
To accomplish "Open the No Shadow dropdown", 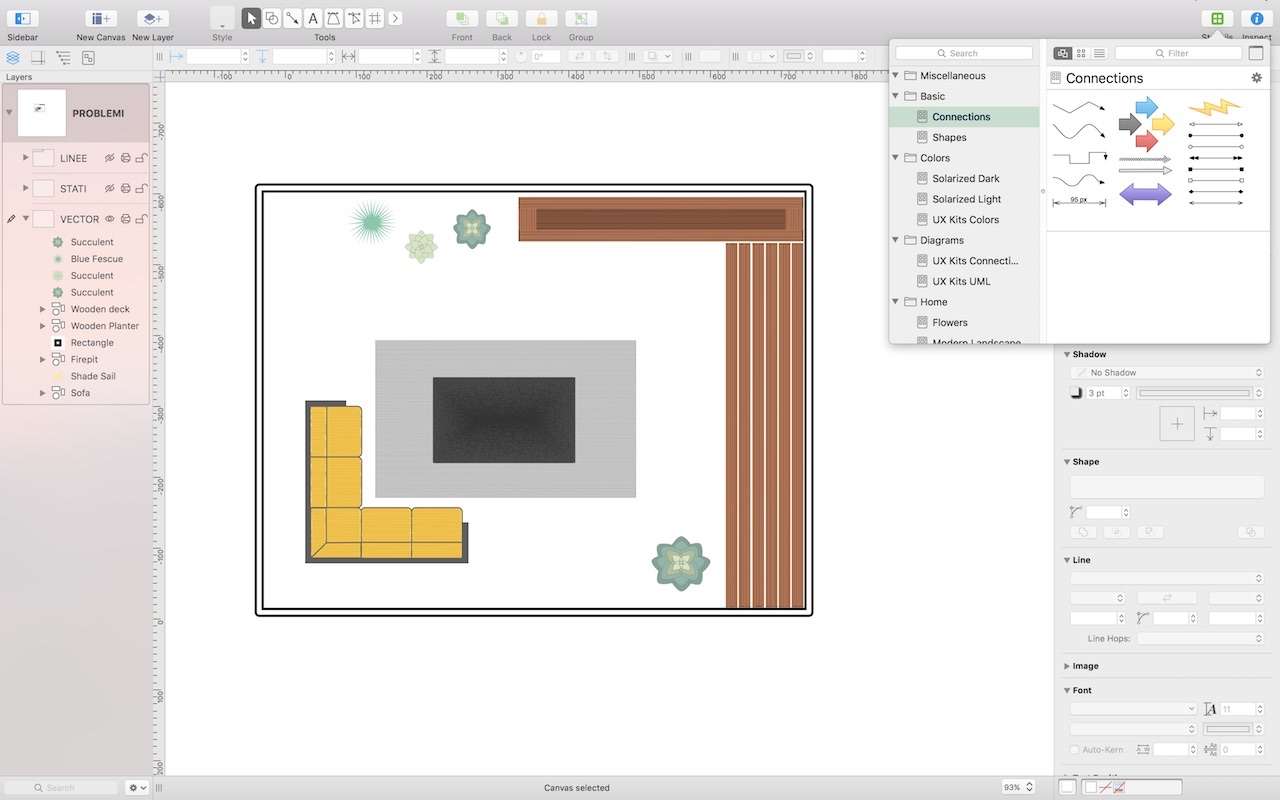I will 1166,373.
